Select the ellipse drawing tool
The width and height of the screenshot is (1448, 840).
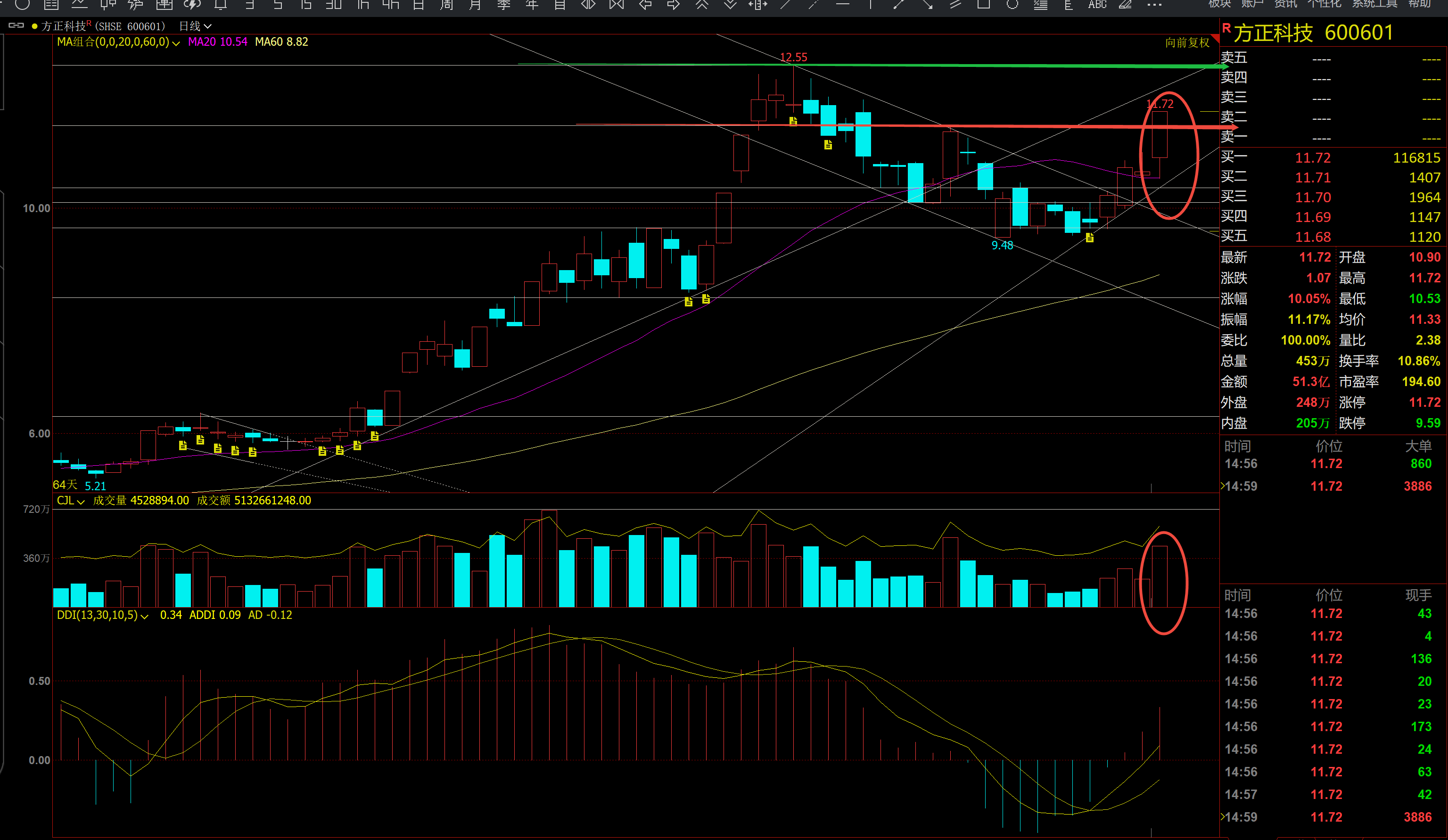point(1012,5)
